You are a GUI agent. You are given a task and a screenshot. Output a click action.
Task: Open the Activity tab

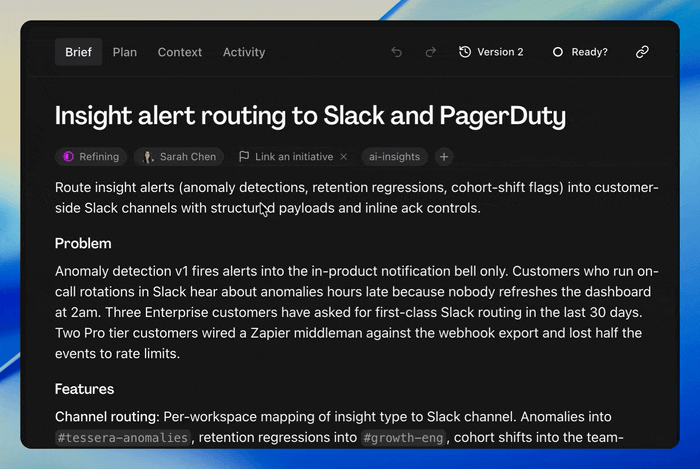pyautogui.click(x=244, y=52)
